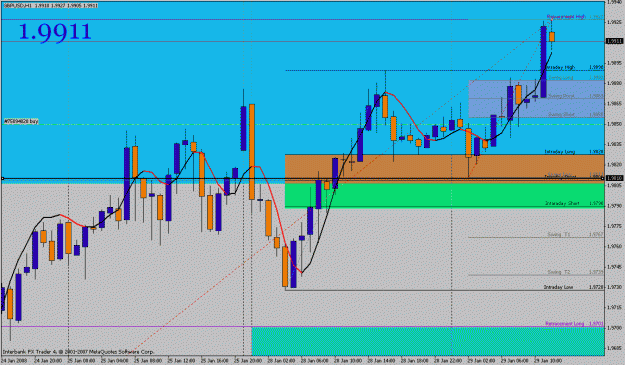This screenshot has width=625, height=365.
Task: Click the Intraday Long label
Action: 560,152
